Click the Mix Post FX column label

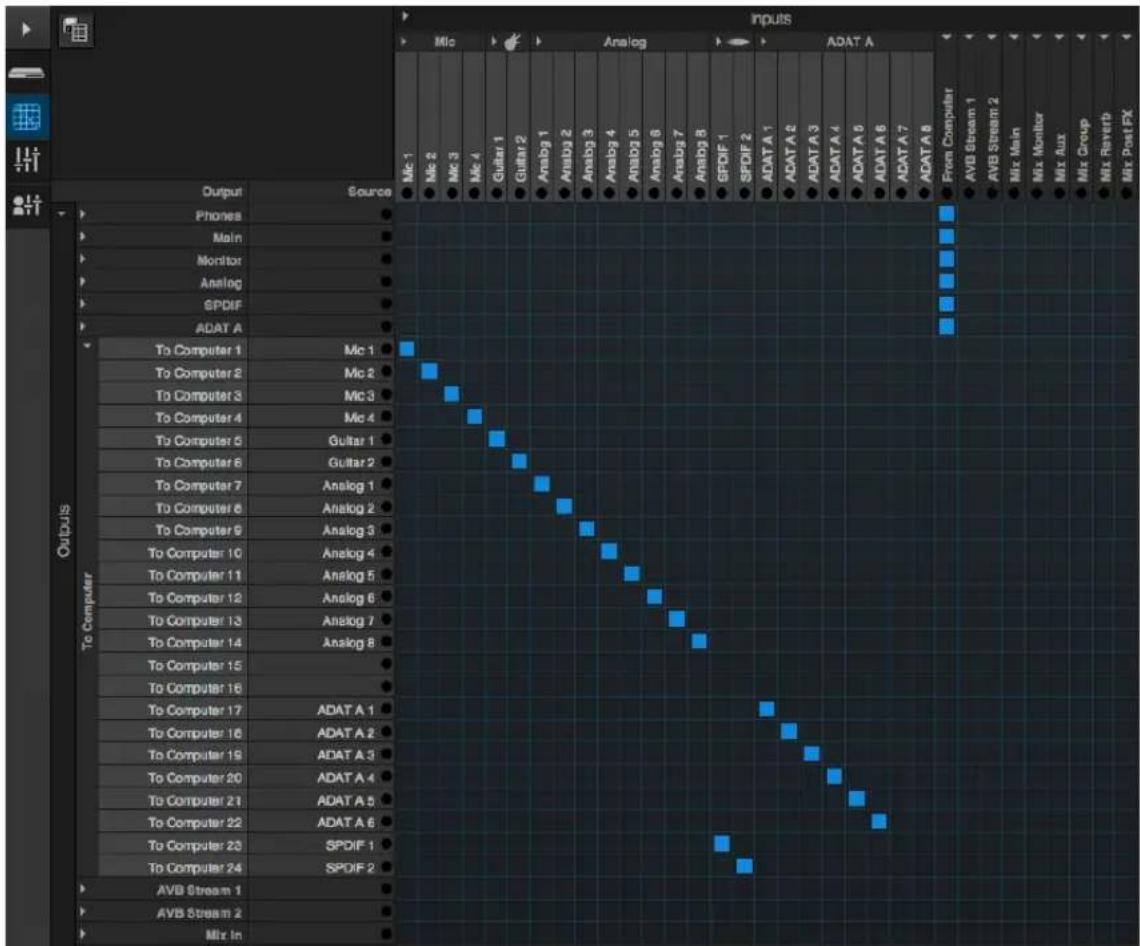point(1127,145)
